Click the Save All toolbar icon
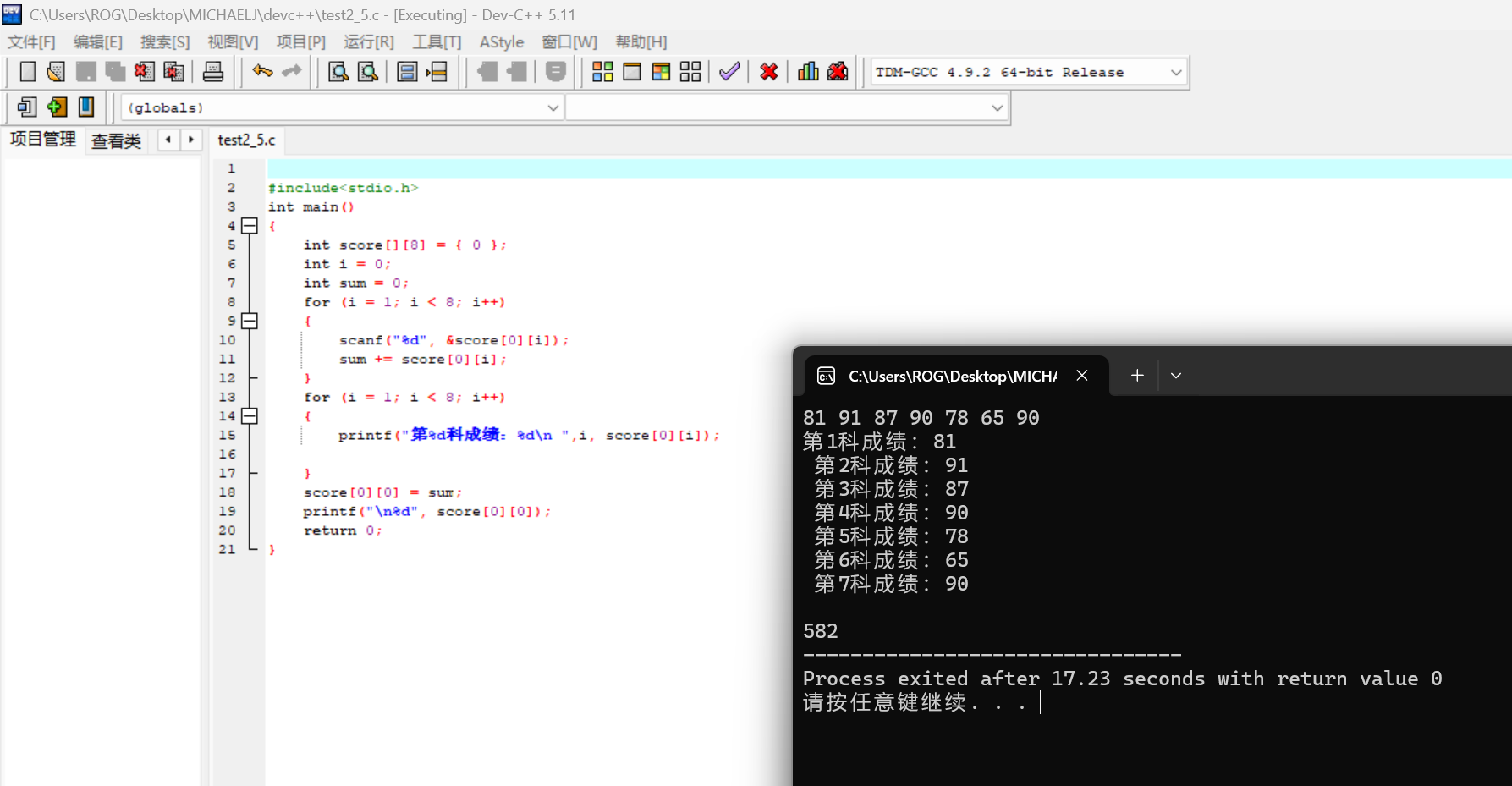Image resolution: width=1512 pixels, height=786 pixels. click(x=115, y=72)
